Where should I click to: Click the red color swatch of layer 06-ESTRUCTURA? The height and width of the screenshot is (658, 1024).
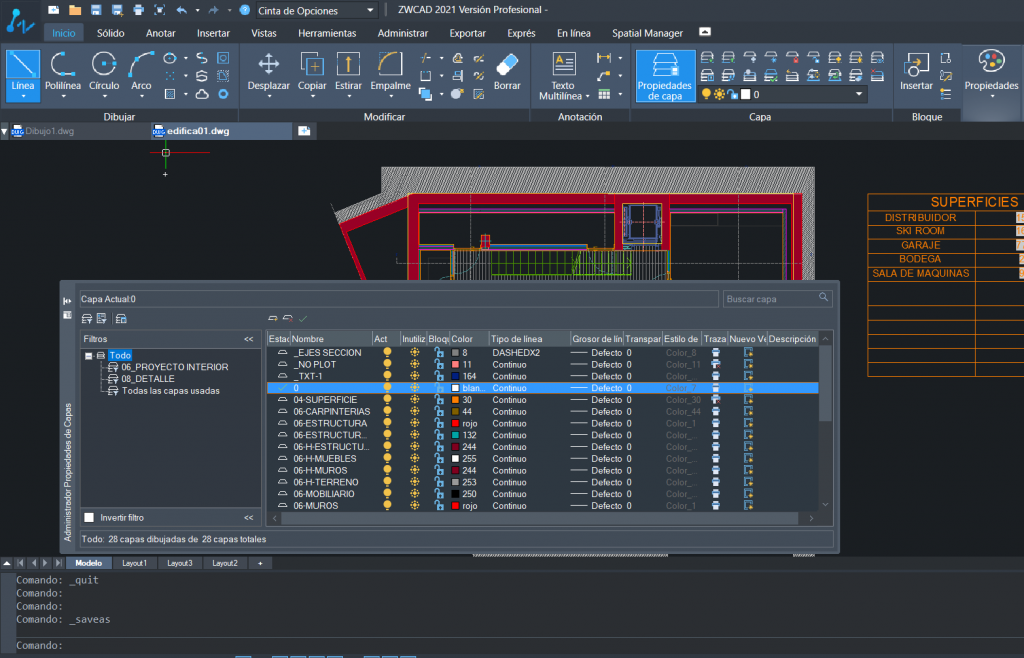click(x=454, y=423)
